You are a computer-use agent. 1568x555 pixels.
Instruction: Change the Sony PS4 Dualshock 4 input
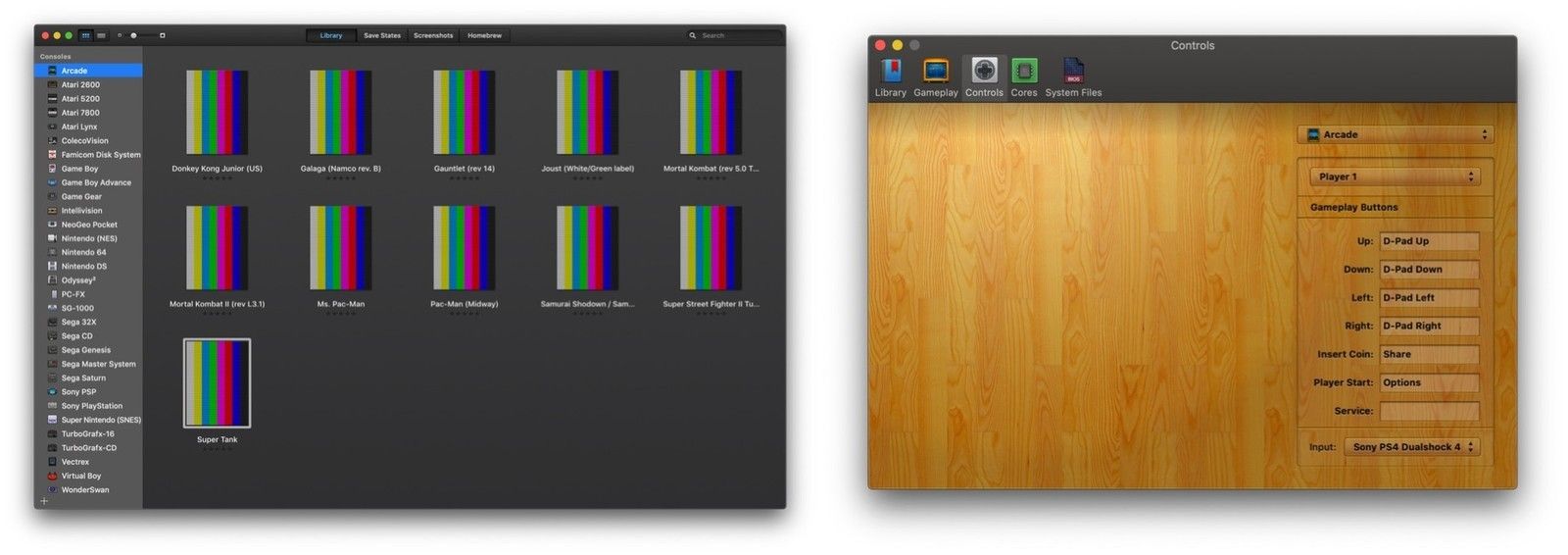(1411, 447)
